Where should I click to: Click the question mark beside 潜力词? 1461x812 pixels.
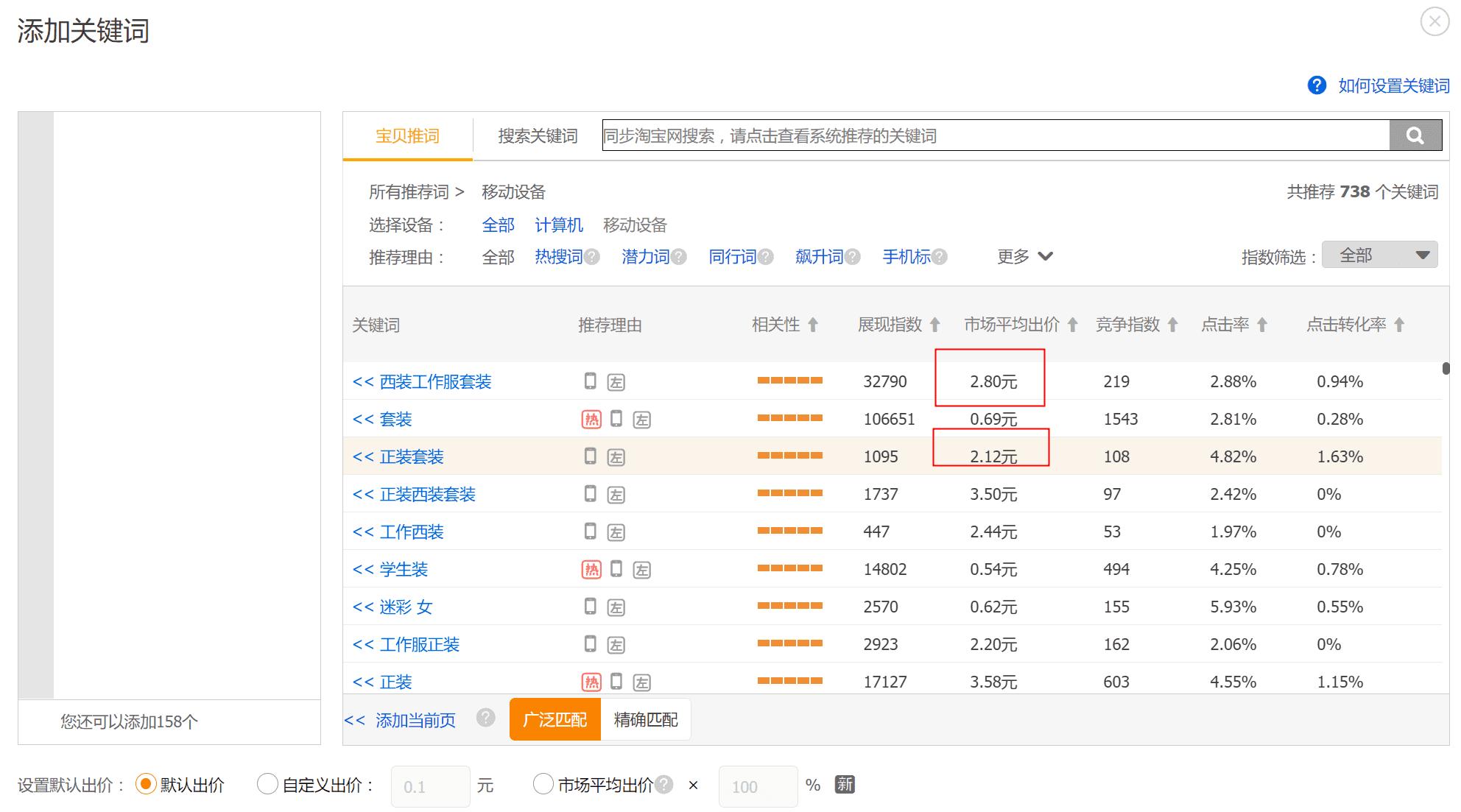tap(679, 256)
